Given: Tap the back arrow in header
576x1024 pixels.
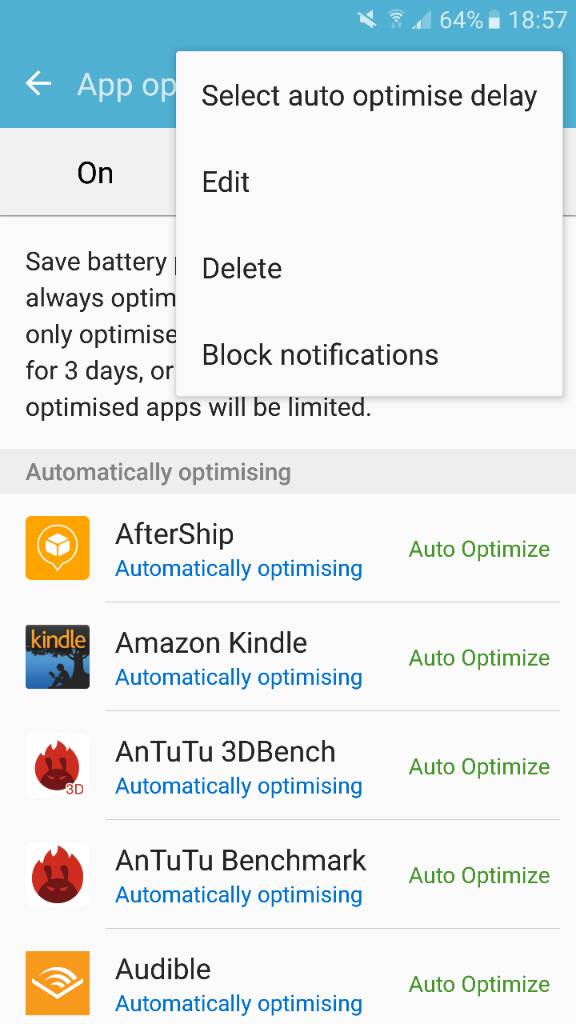Looking at the screenshot, I should click(x=39, y=84).
